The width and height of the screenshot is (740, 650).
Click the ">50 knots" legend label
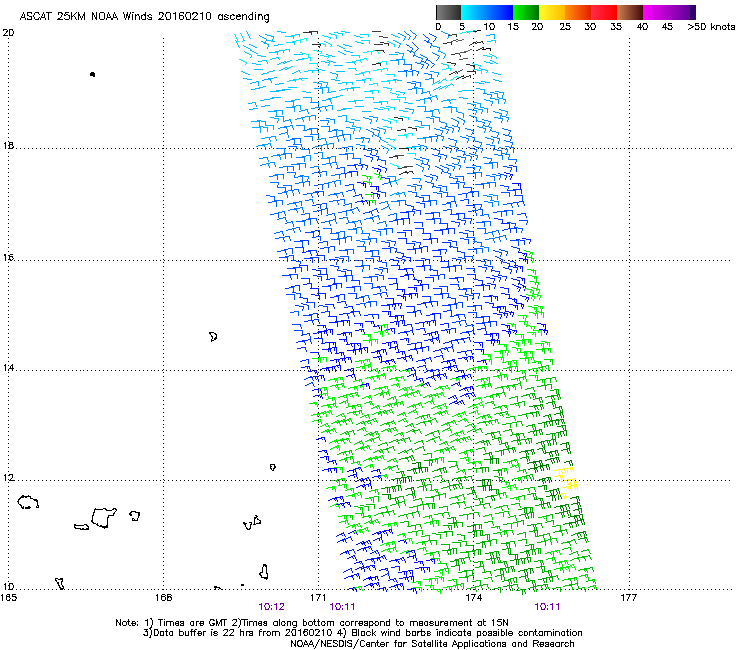pos(711,27)
